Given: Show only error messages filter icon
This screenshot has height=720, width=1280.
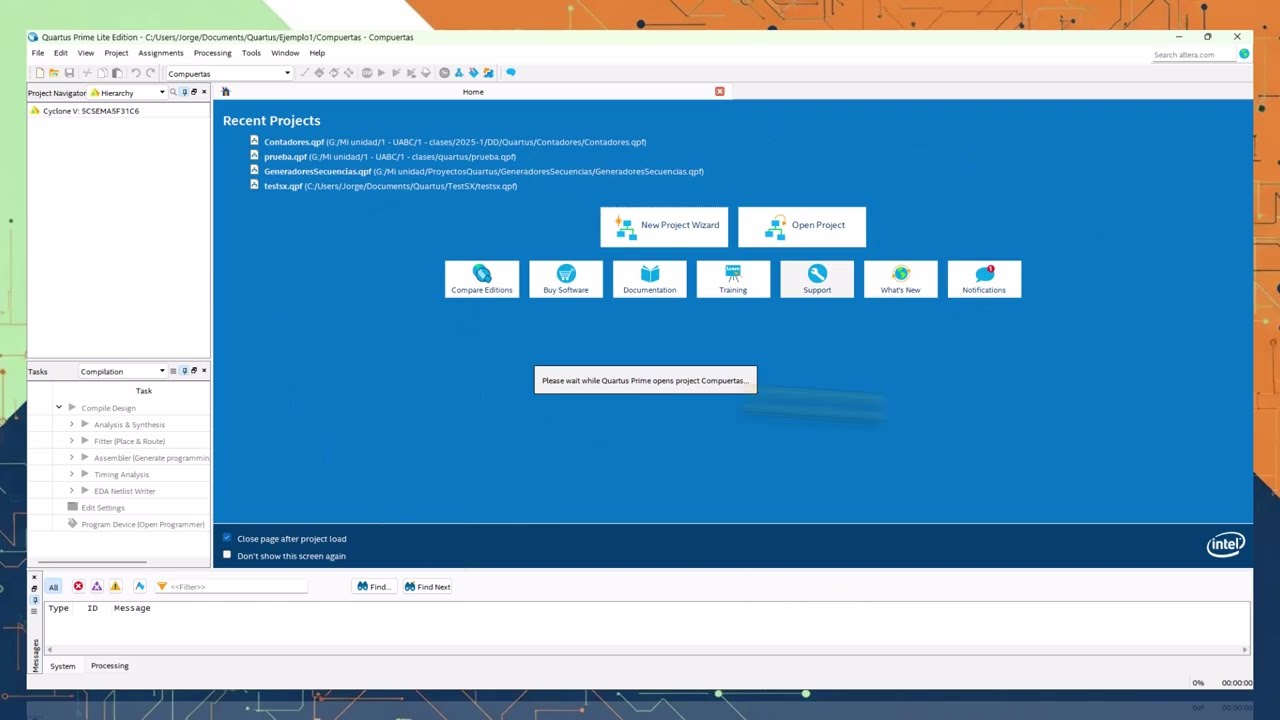Looking at the screenshot, I should (78, 587).
